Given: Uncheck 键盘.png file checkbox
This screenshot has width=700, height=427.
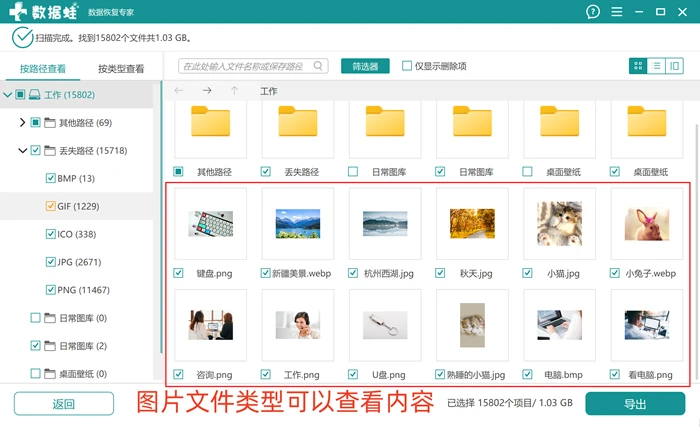Looking at the screenshot, I should [x=178, y=273].
